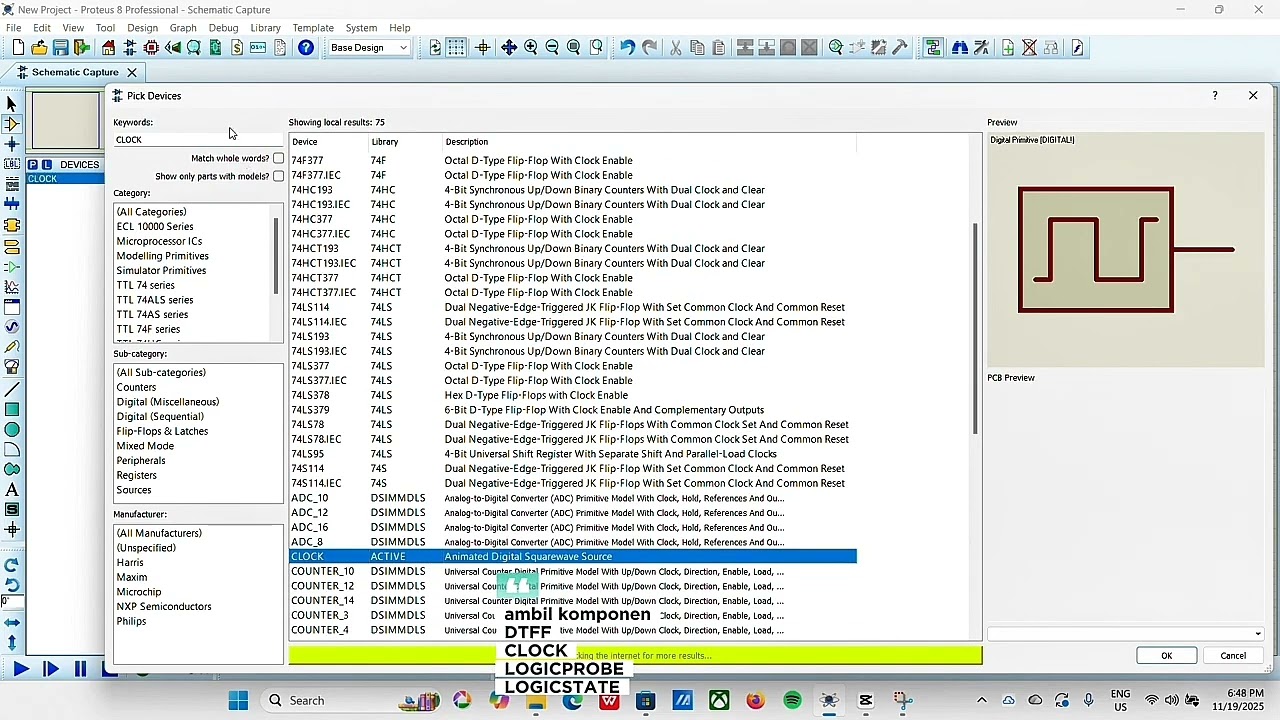Switch to Schematic Capture tab
The width and height of the screenshot is (1280, 720).
tap(74, 72)
